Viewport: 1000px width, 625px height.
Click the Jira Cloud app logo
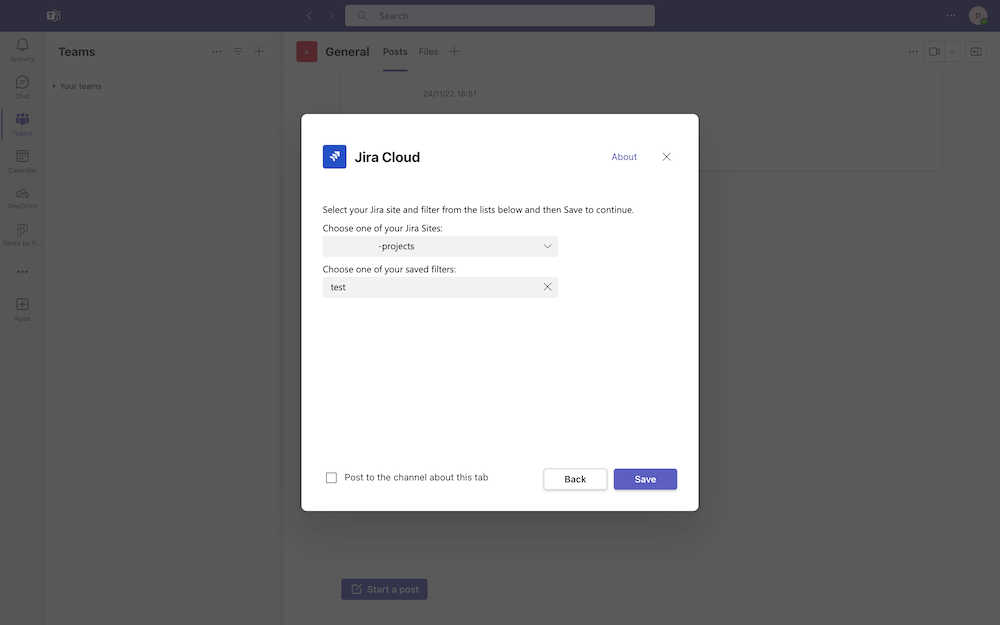[x=334, y=157]
